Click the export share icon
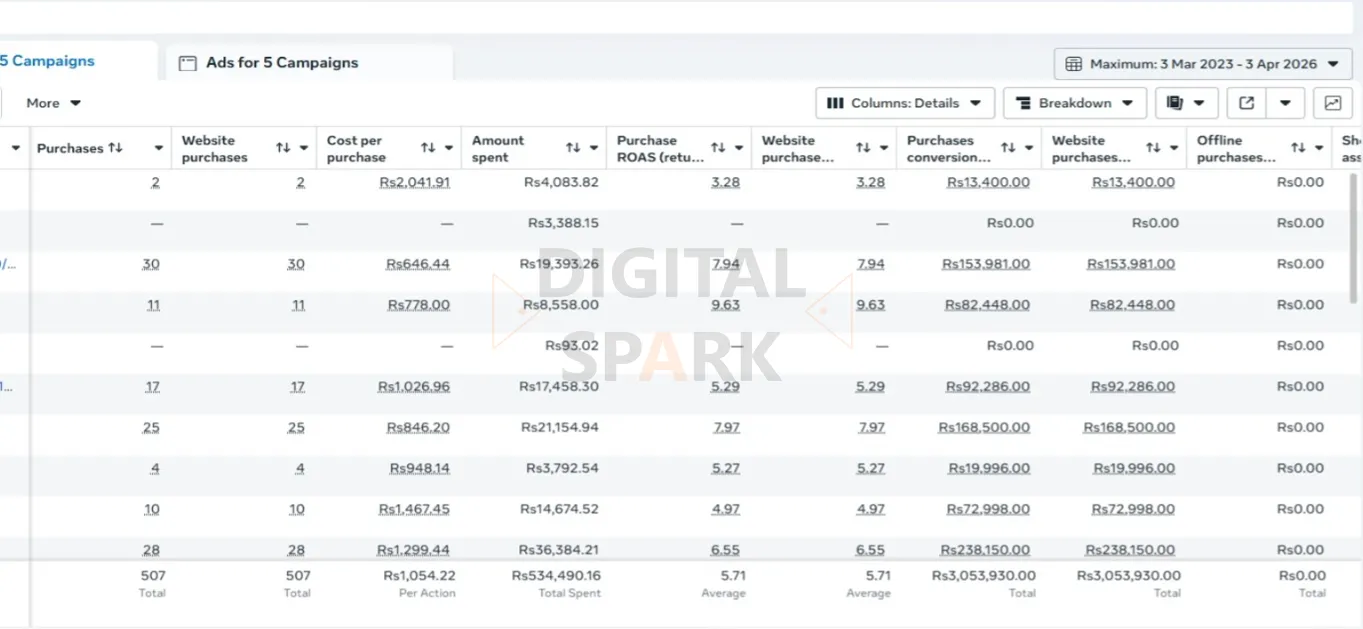This screenshot has height=629, width=1363. click(x=1246, y=103)
